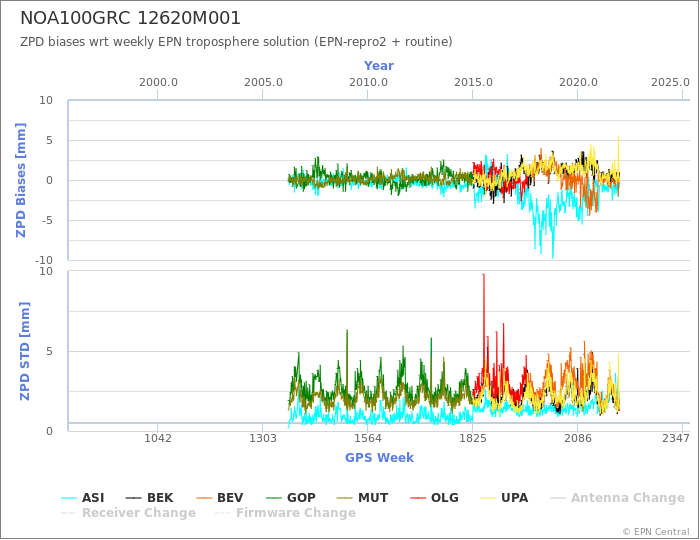Screen dimensions: 700x540
Task: Click the 2025.0 year tick label
Action: (670, 83)
